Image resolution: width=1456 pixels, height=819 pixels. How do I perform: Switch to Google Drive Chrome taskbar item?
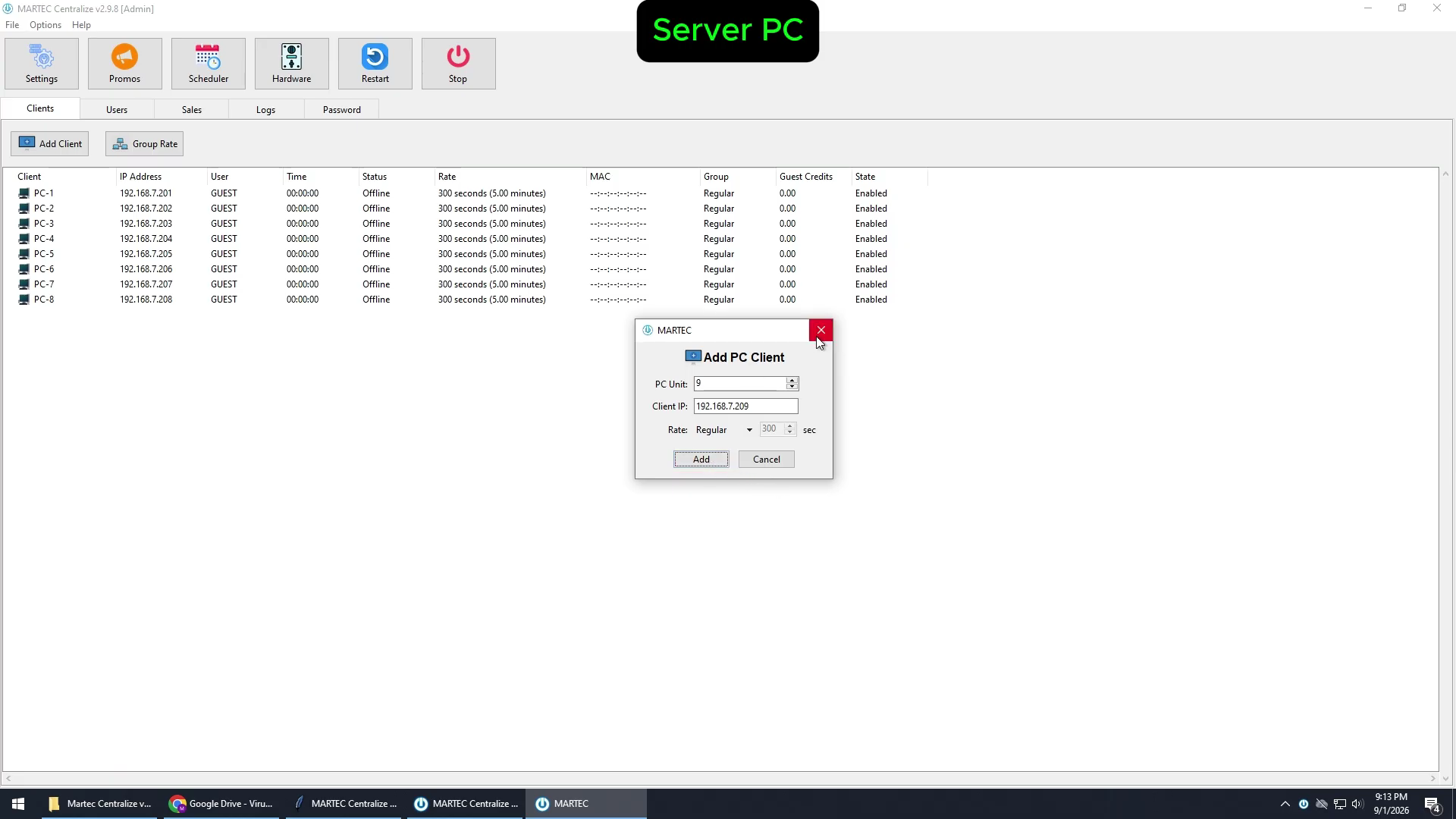(221, 804)
